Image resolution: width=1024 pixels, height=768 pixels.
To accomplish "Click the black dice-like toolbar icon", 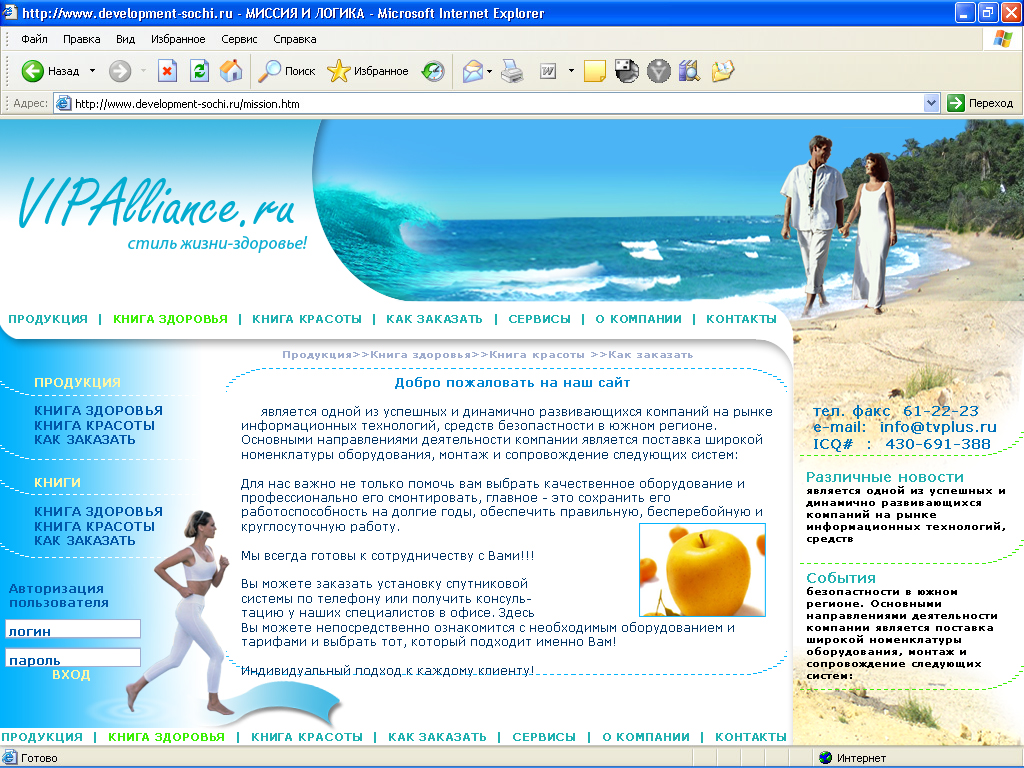I will coord(626,71).
